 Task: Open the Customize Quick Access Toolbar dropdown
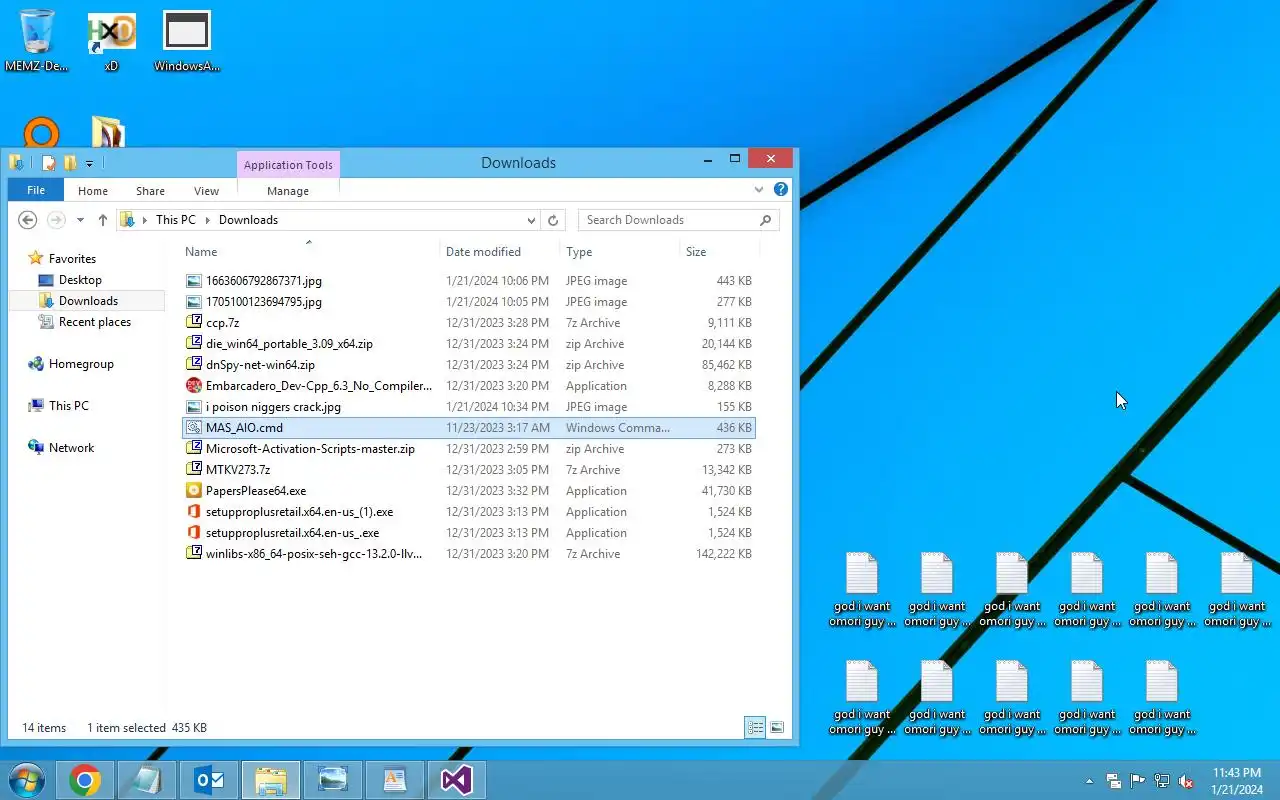tap(90, 163)
